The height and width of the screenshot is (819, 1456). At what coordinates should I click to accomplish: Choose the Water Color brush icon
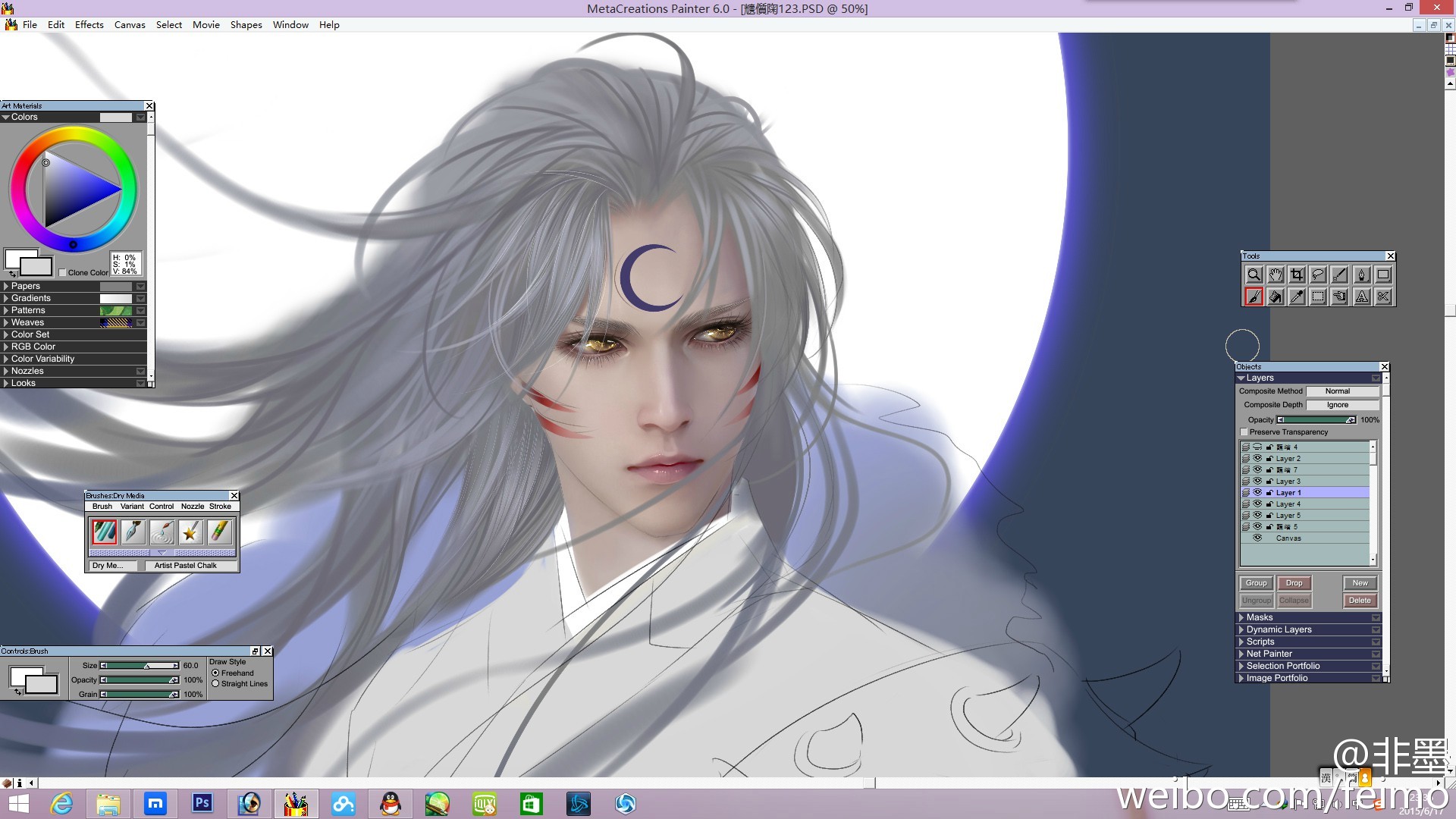point(162,532)
